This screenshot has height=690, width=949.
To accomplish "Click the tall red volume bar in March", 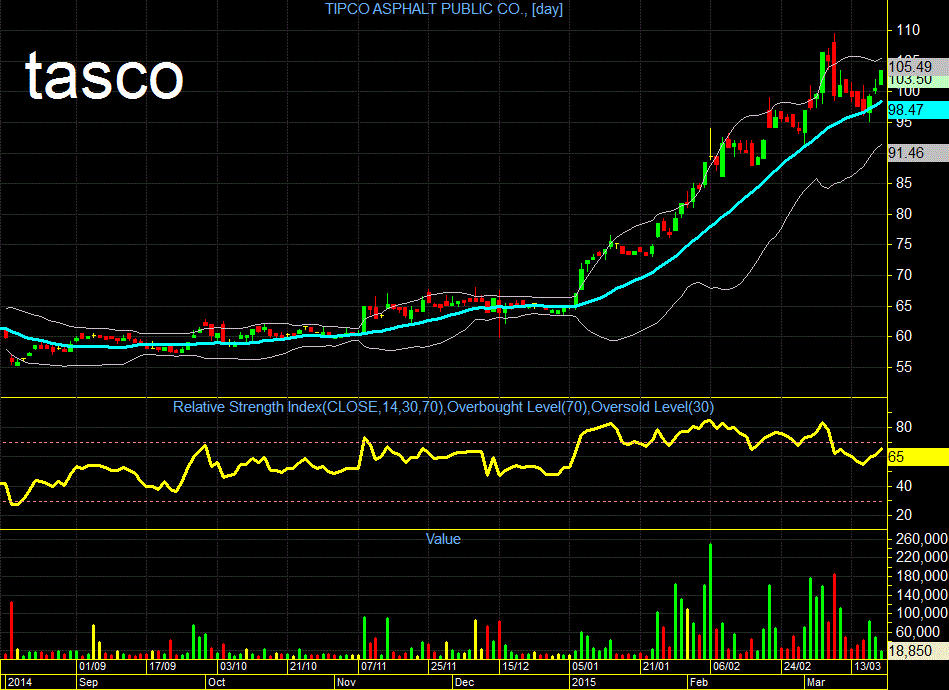I will point(834,616).
